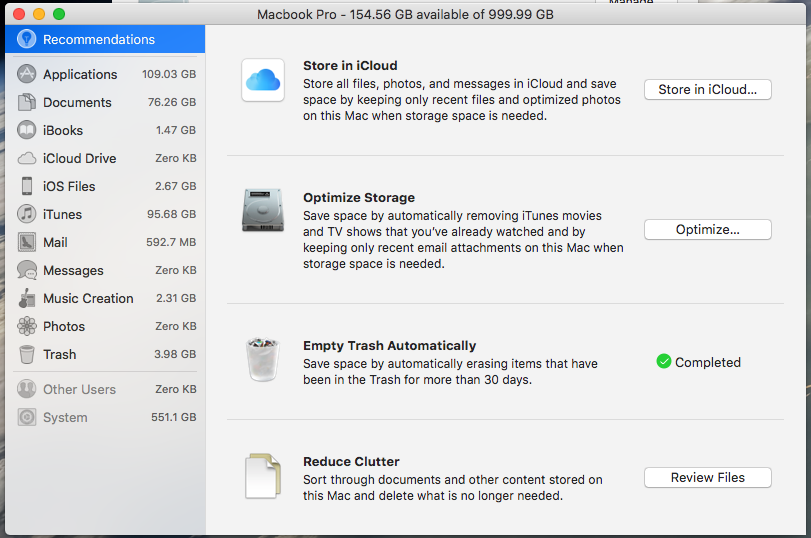Screen dimensions: 811x538
Task: Click the iOS Files phone icon
Action: (x=26, y=186)
